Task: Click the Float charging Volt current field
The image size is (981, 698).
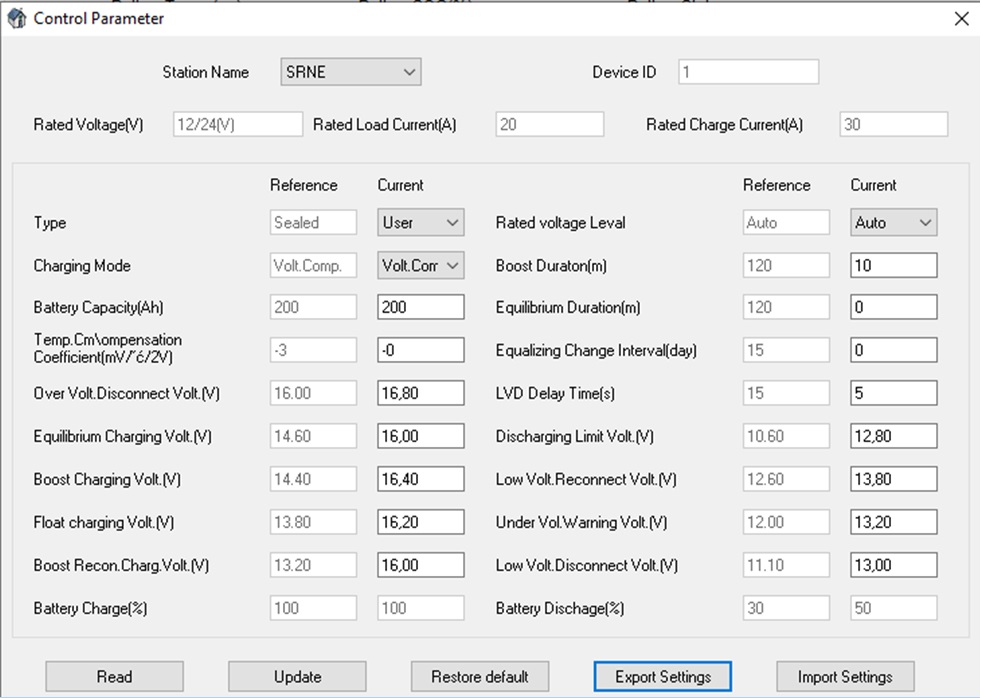Action: point(421,522)
